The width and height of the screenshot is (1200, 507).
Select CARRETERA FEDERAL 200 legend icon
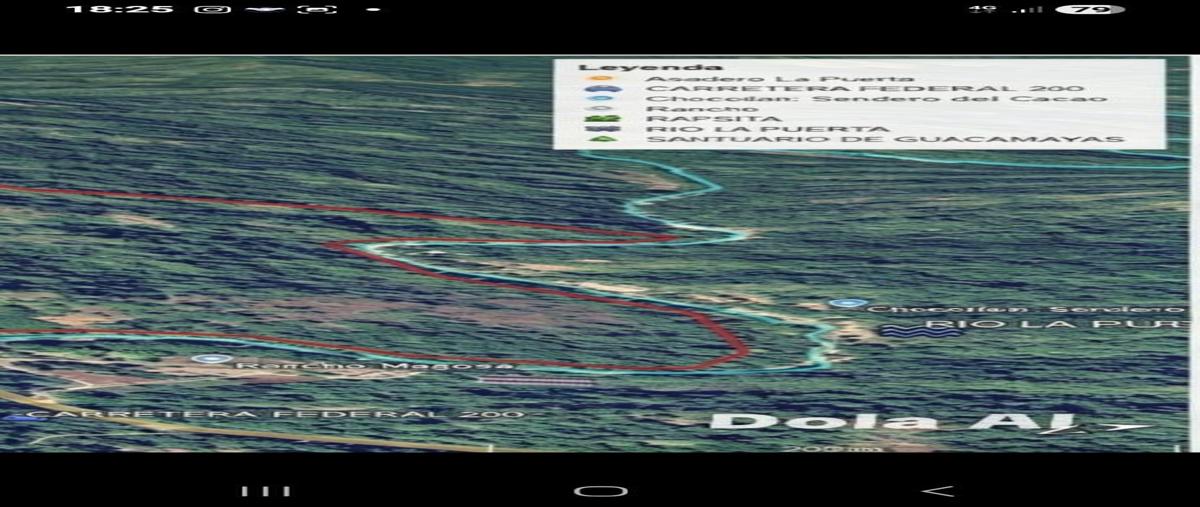[x=605, y=88]
